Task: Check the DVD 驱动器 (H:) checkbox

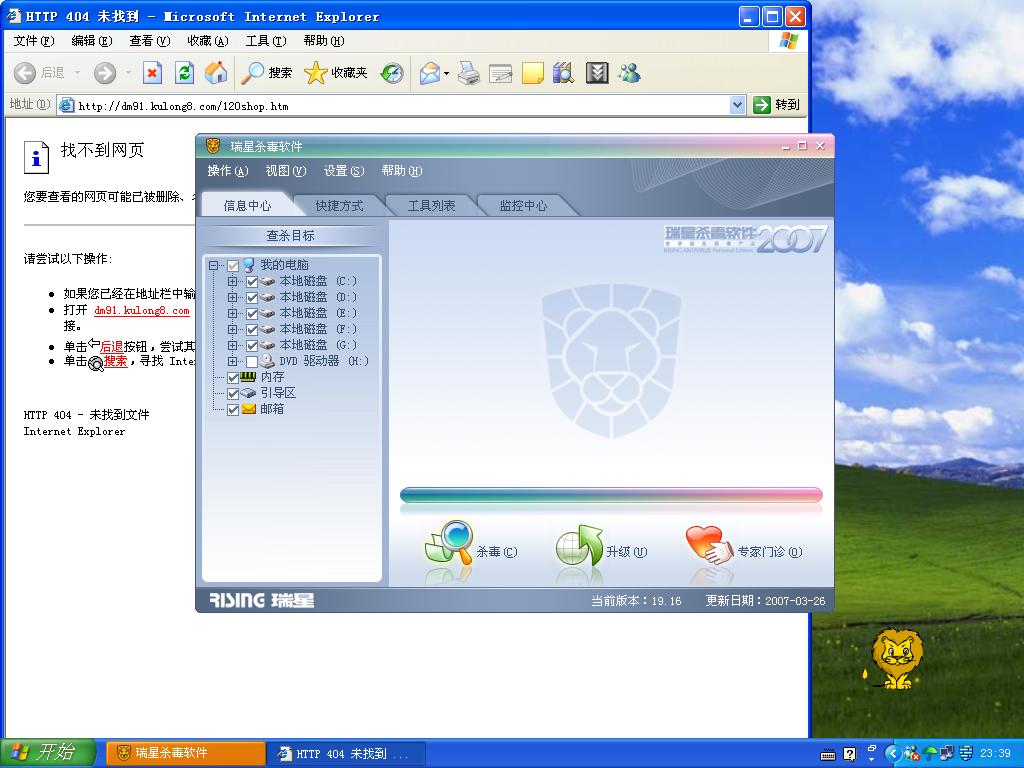Action: [x=252, y=361]
